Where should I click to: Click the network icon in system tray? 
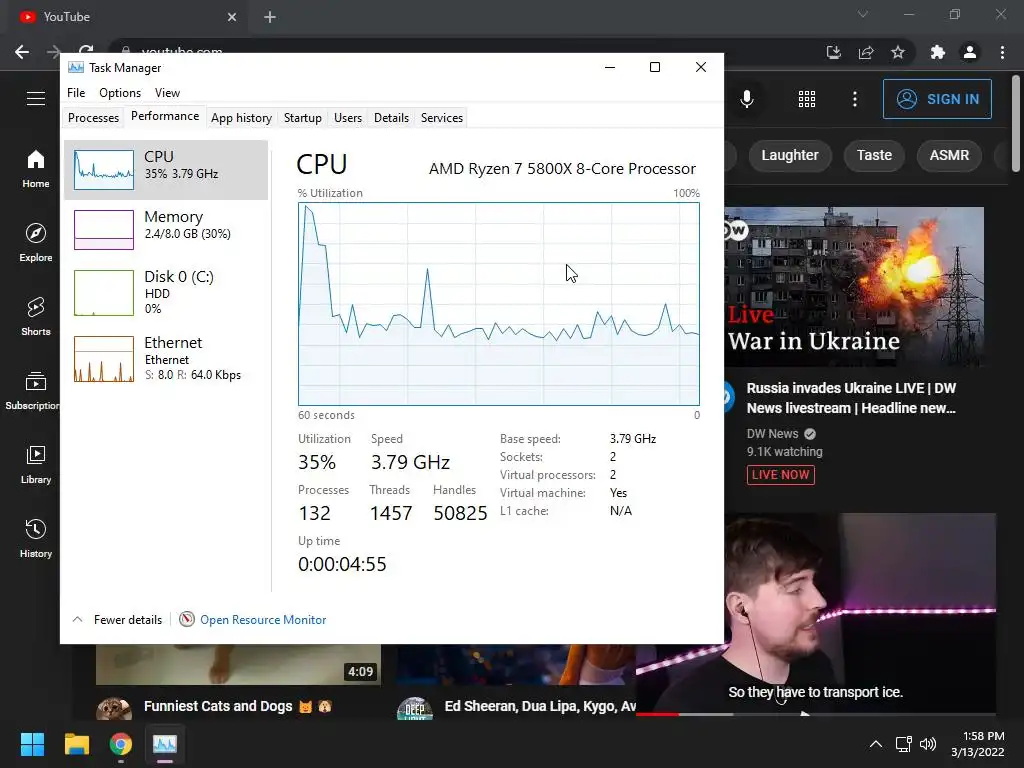(x=904, y=744)
